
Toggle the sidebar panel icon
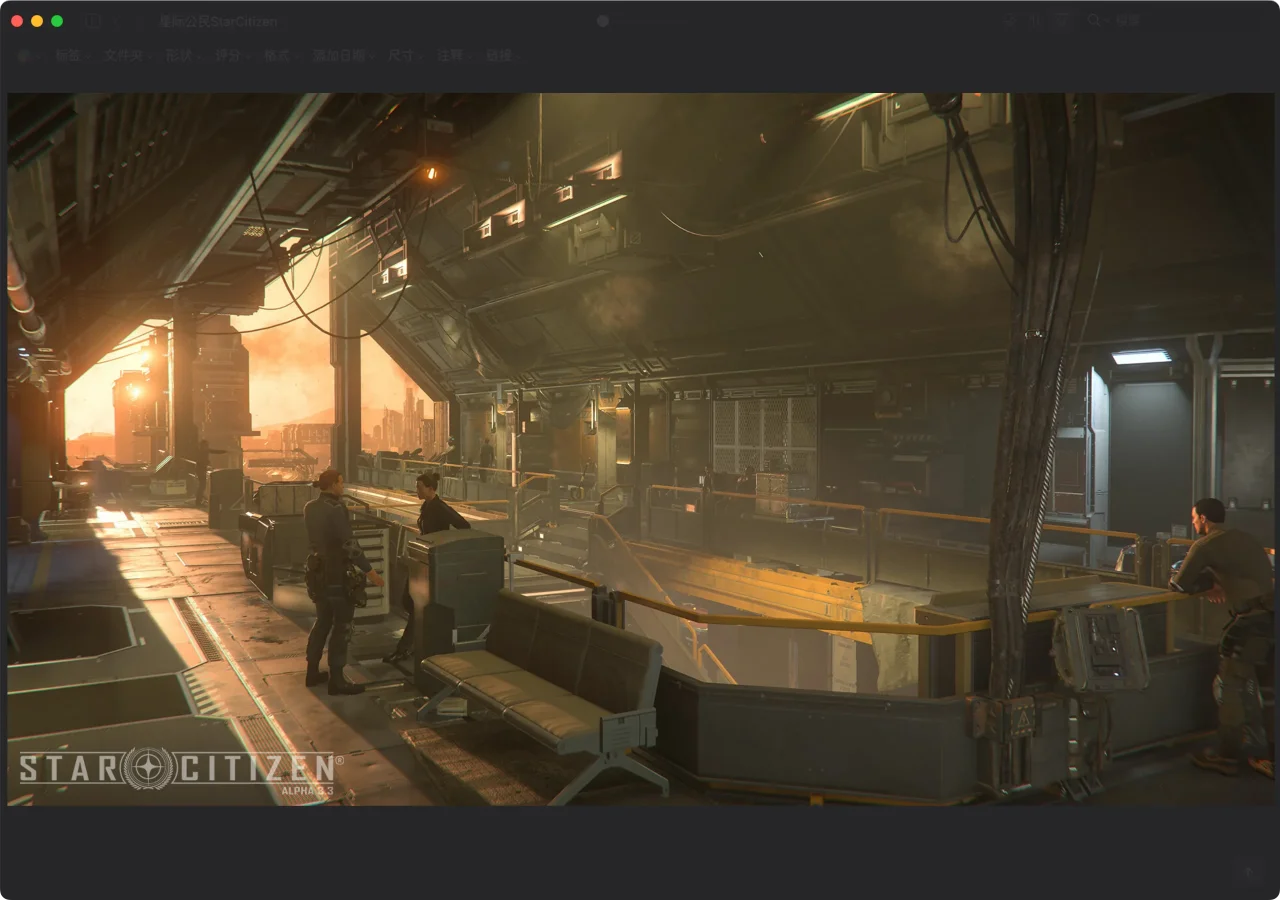93,21
